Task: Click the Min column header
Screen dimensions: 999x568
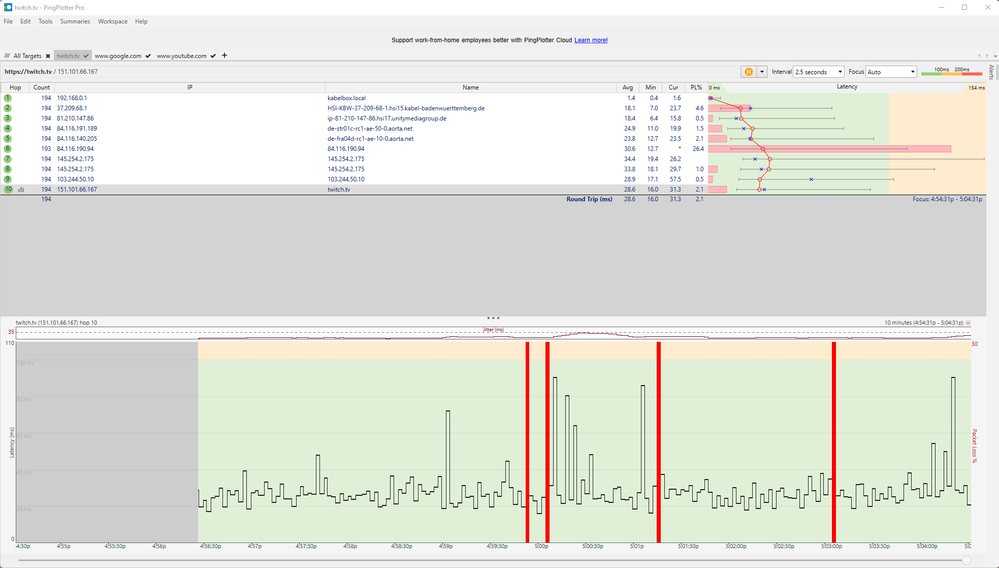Action: pos(650,87)
